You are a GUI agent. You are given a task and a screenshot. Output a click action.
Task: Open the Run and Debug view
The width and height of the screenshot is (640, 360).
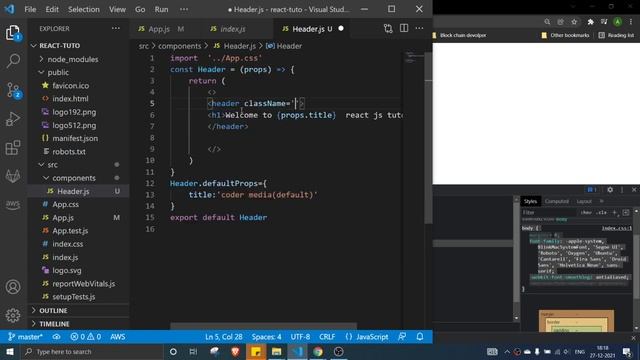[13, 119]
